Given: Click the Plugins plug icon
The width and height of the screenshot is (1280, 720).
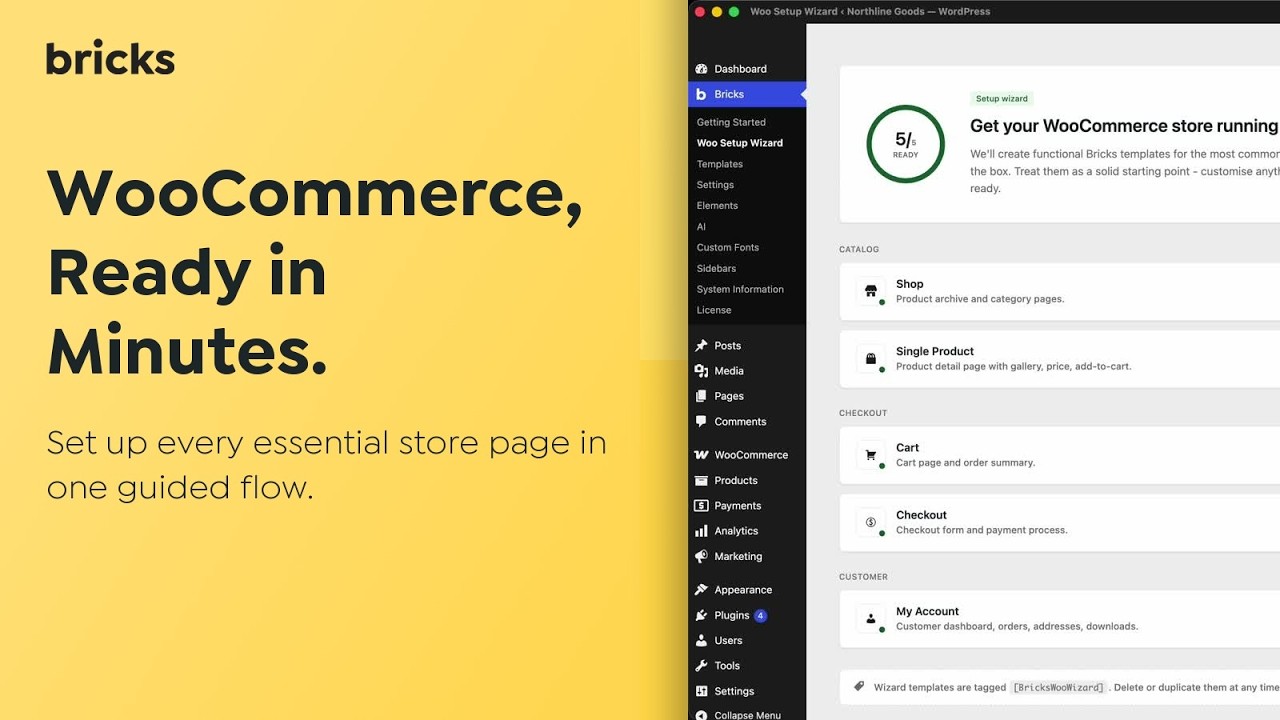Looking at the screenshot, I should [701, 615].
